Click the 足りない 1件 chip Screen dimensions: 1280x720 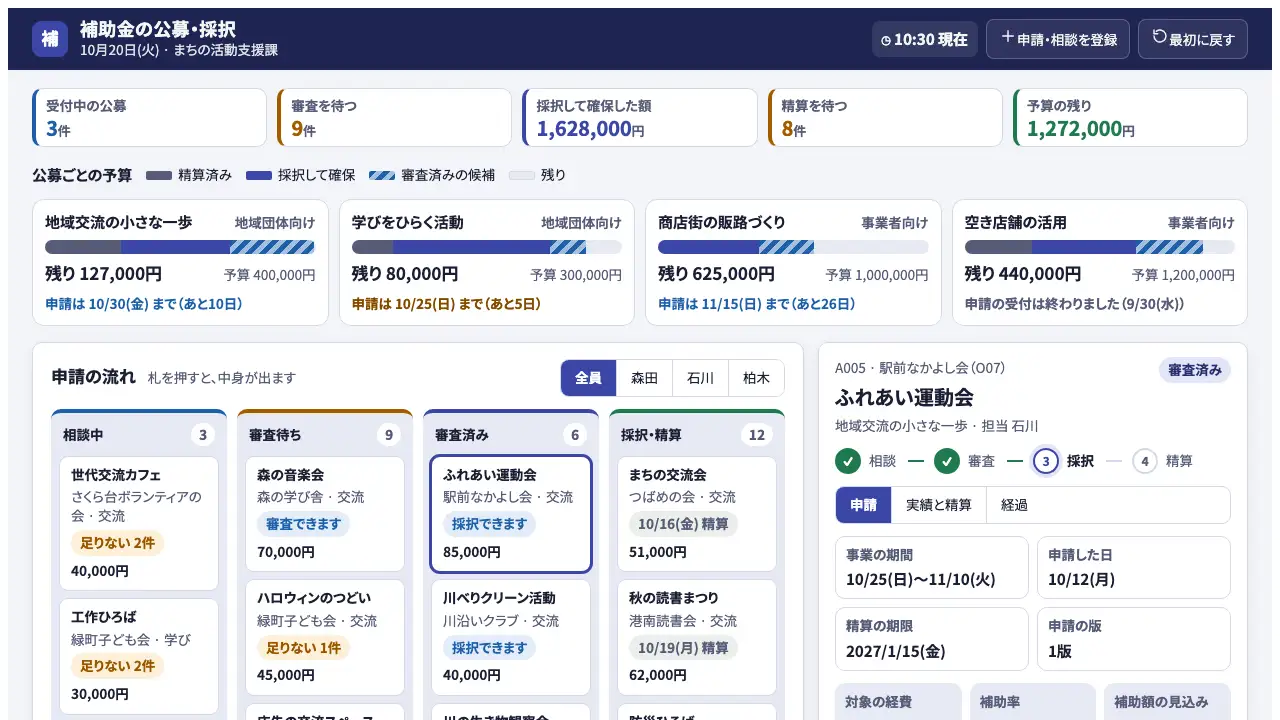(x=304, y=647)
